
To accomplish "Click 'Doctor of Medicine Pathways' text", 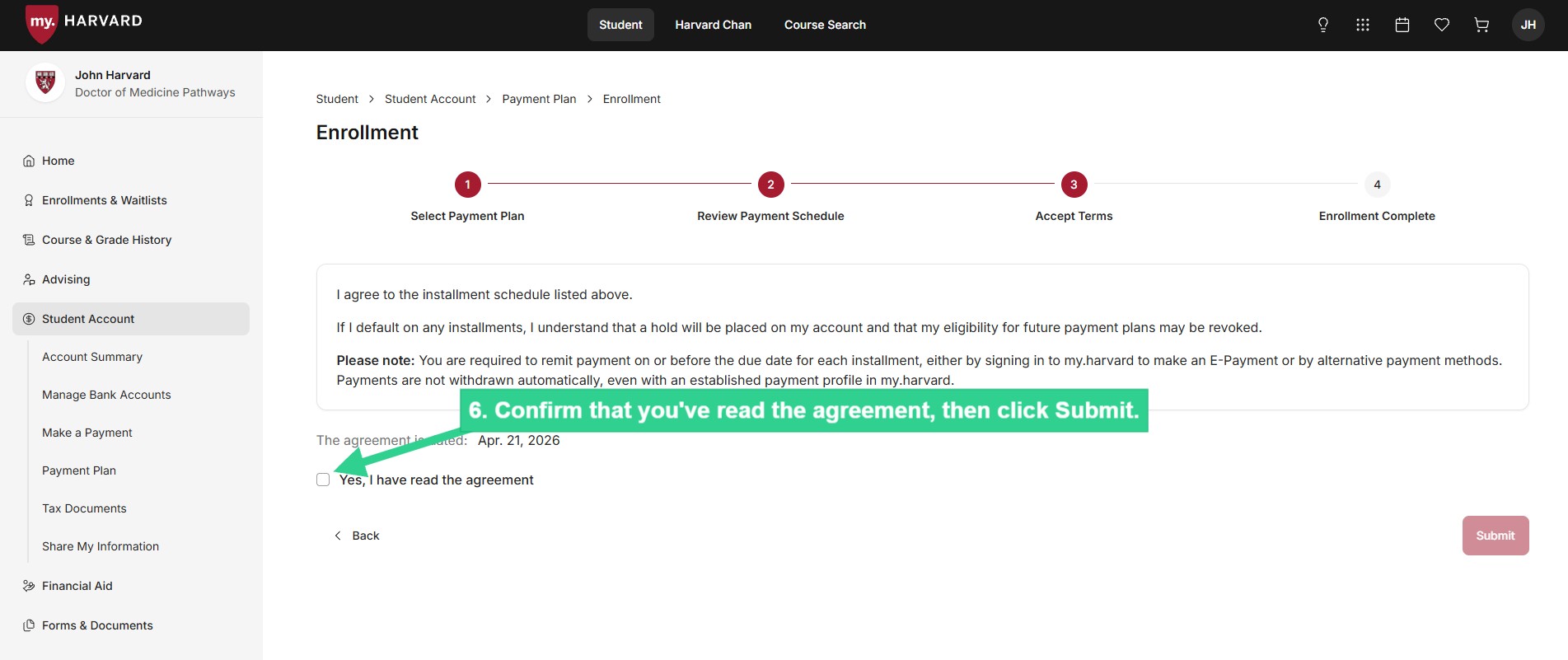I will (155, 92).
